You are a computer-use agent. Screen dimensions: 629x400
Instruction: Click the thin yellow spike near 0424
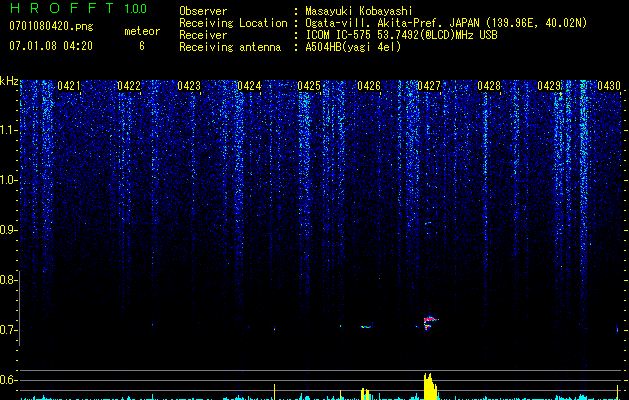(275, 392)
